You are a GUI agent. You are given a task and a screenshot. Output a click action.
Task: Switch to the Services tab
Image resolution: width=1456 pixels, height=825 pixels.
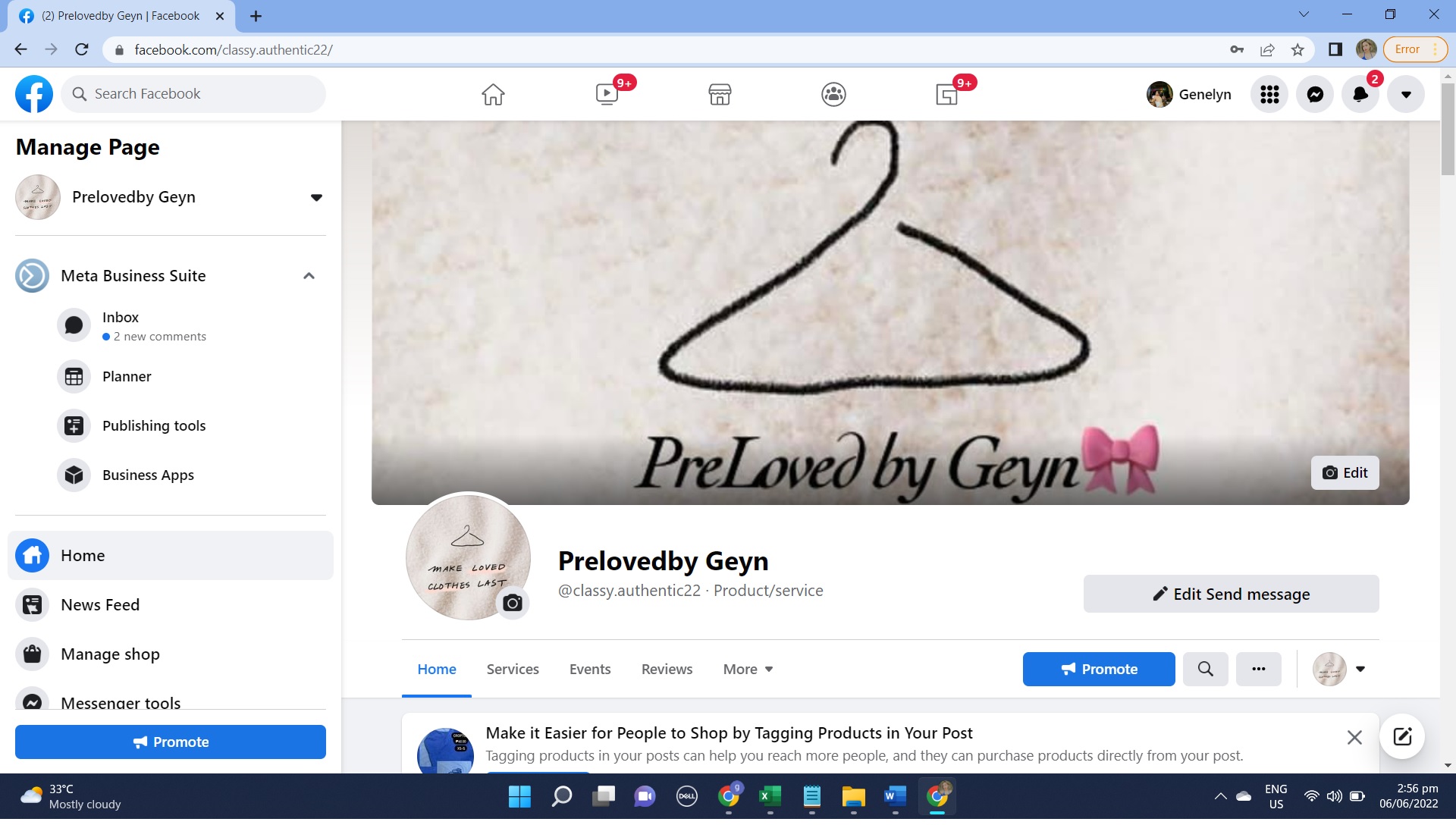pyautogui.click(x=513, y=669)
